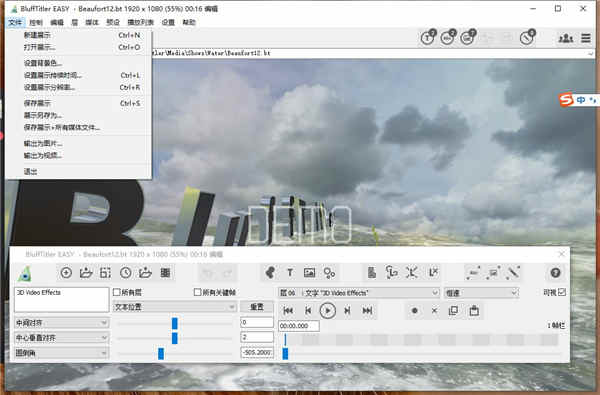This screenshot has height=395, width=600.
Task: Open the 控制 menu
Action: click(36, 22)
